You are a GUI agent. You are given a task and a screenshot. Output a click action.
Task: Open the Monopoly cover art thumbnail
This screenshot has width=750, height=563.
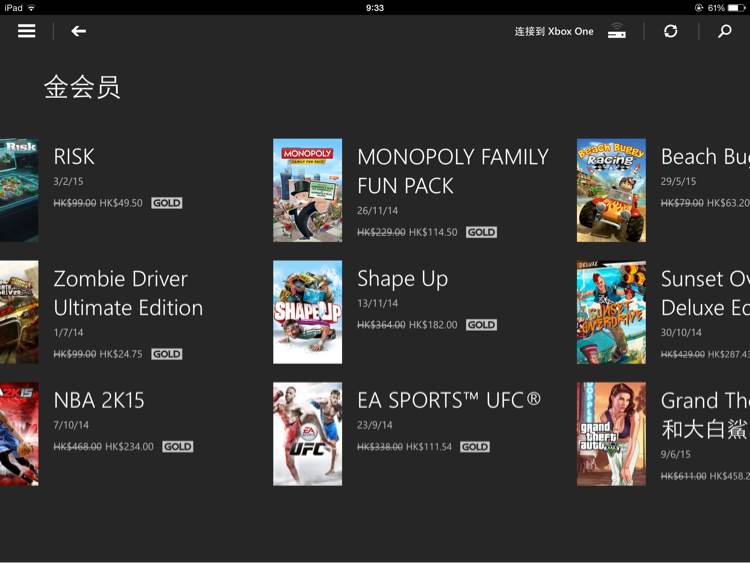point(308,190)
